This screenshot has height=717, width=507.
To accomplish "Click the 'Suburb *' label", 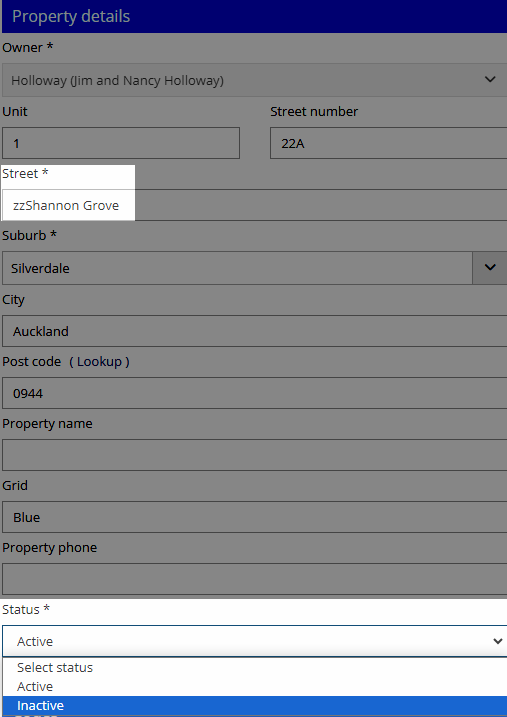I will (29, 235).
